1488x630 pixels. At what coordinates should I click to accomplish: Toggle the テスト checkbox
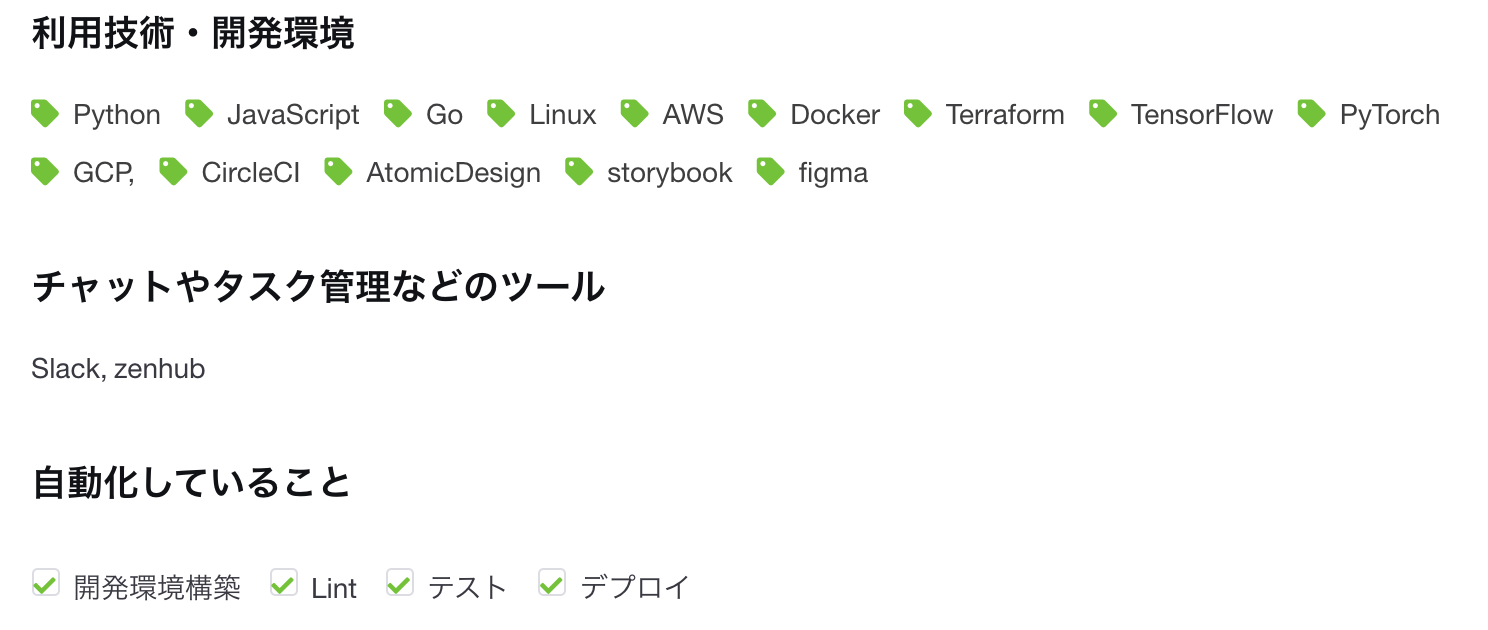[x=399, y=582]
